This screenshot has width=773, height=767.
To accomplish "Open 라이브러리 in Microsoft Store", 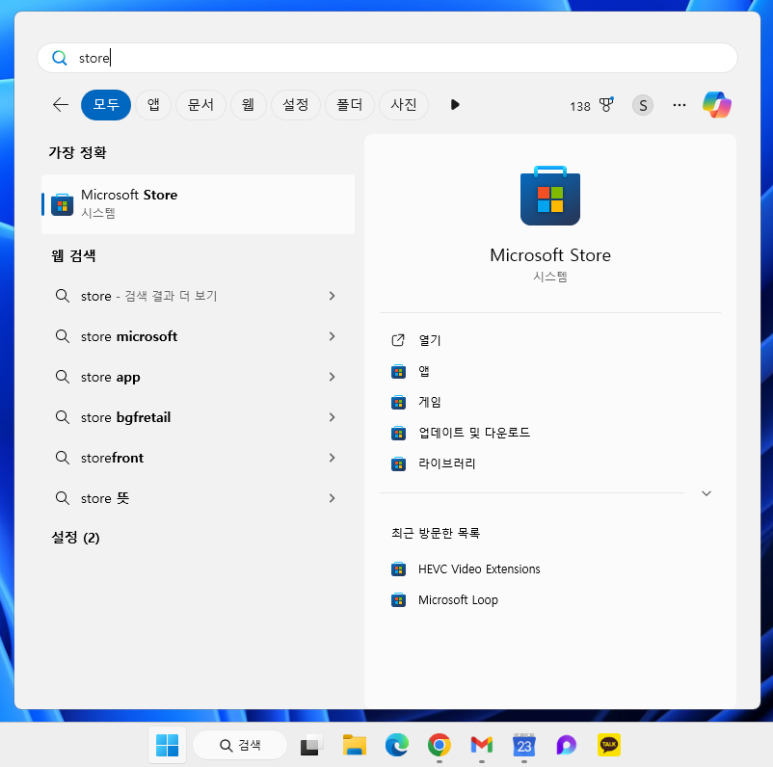I will click(x=550, y=463).
